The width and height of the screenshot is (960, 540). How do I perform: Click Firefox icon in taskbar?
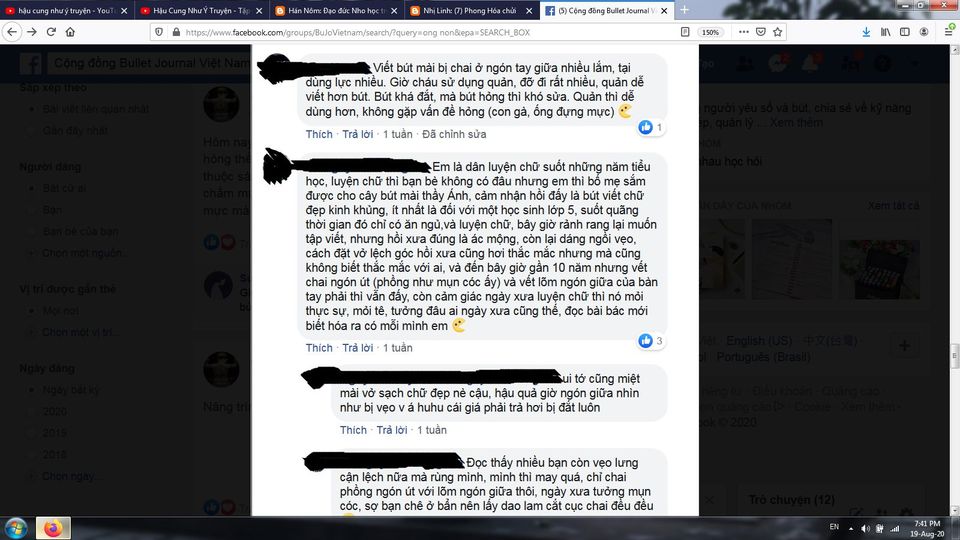[x=53, y=528]
